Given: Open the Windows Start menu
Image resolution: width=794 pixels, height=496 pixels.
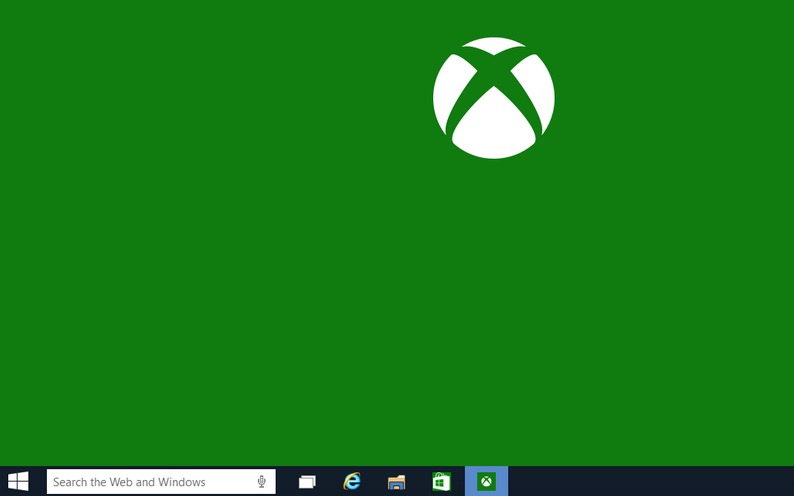Looking at the screenshot, I should coord(18,481).
